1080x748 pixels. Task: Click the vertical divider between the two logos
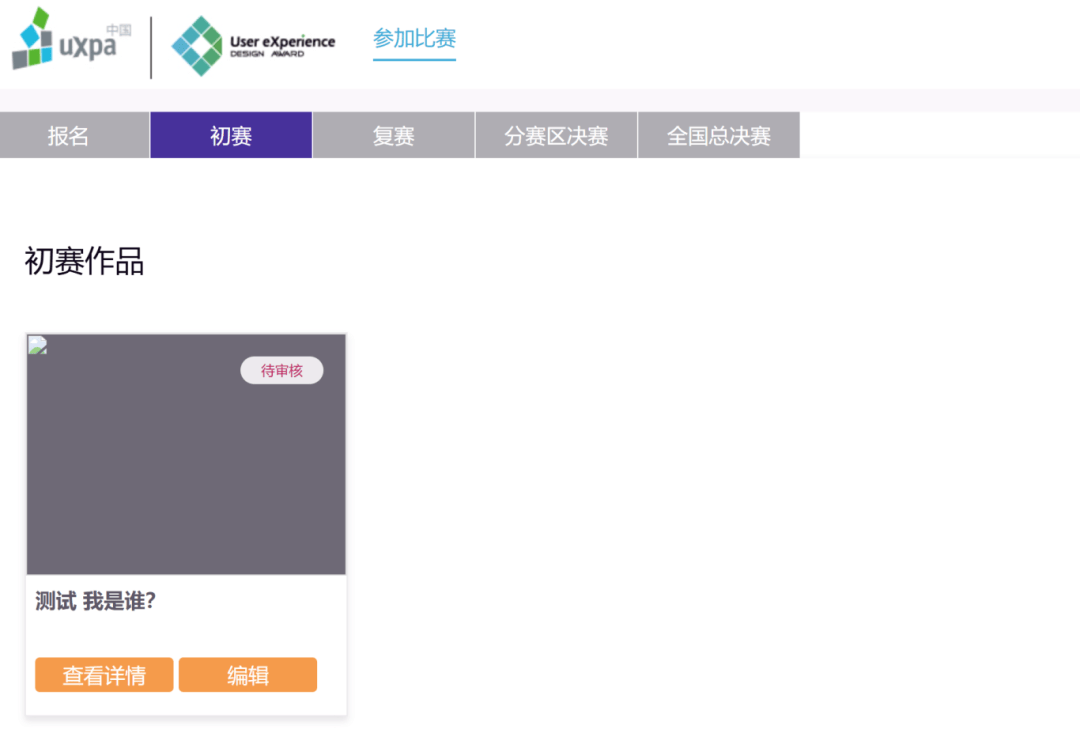[151, 47]
